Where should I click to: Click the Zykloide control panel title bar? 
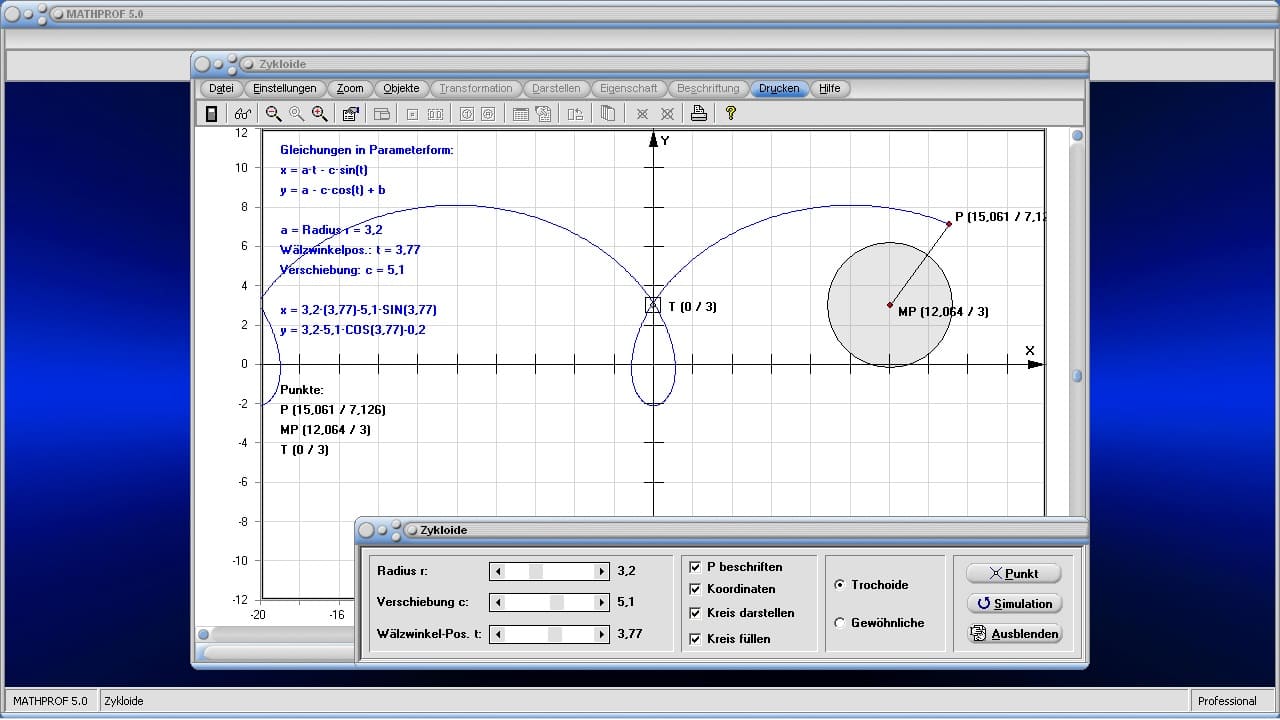[x=720, y=529]
